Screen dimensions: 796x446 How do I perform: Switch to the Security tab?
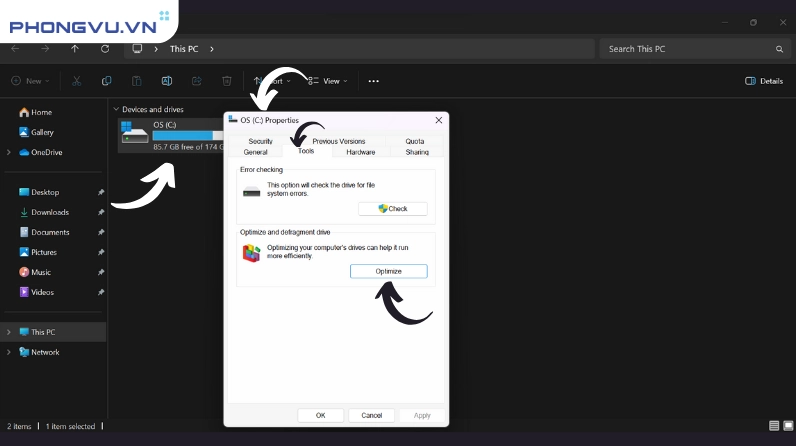click(260, 141)
